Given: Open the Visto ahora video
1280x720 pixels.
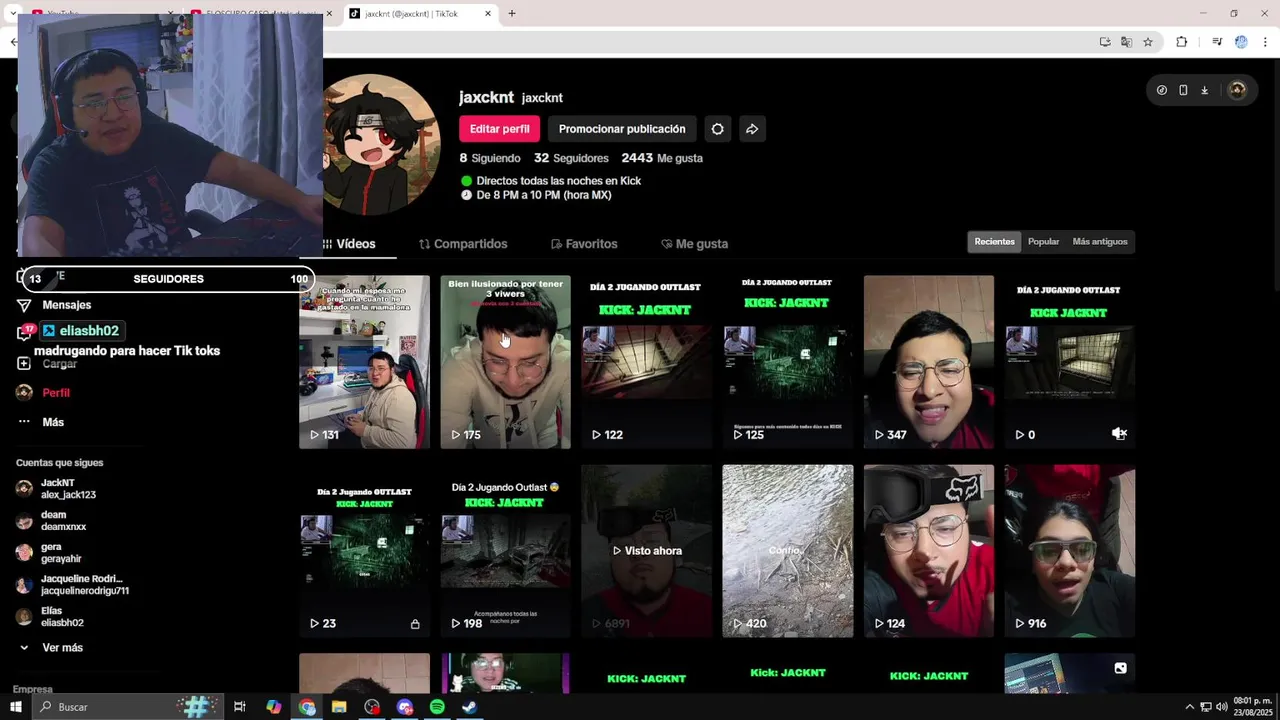Looking at the screenshot, I should pyautogui.click(x=646, y=551).
